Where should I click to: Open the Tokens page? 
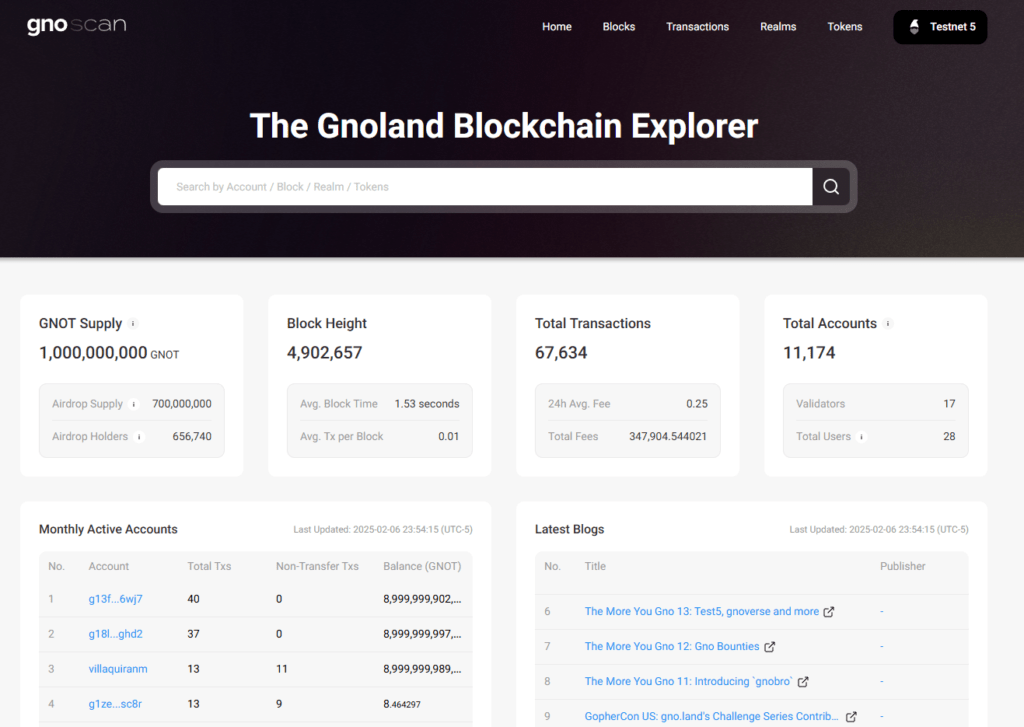[x=844, y=27]
